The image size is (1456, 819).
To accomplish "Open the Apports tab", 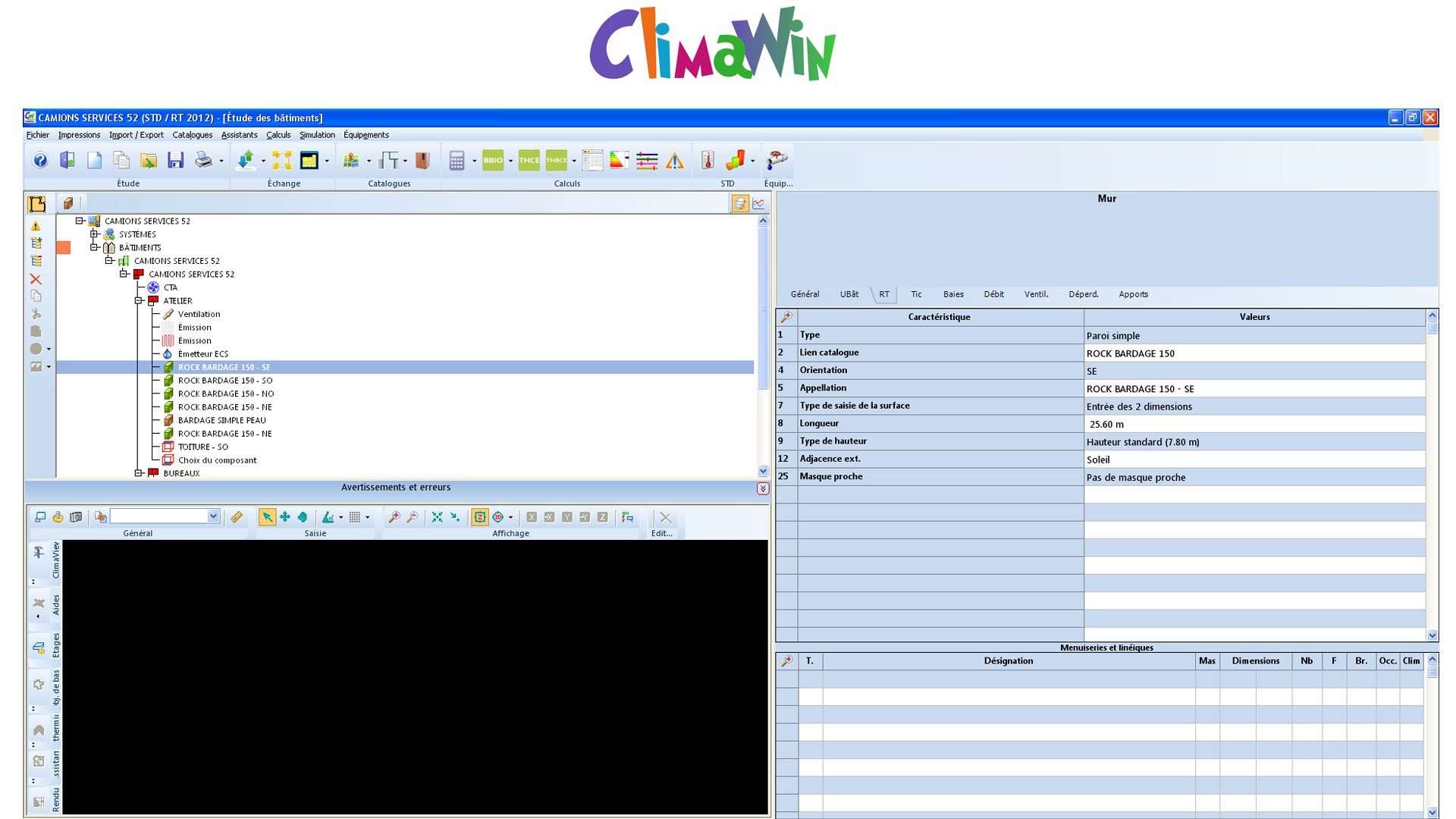I will coord(1133,294).
